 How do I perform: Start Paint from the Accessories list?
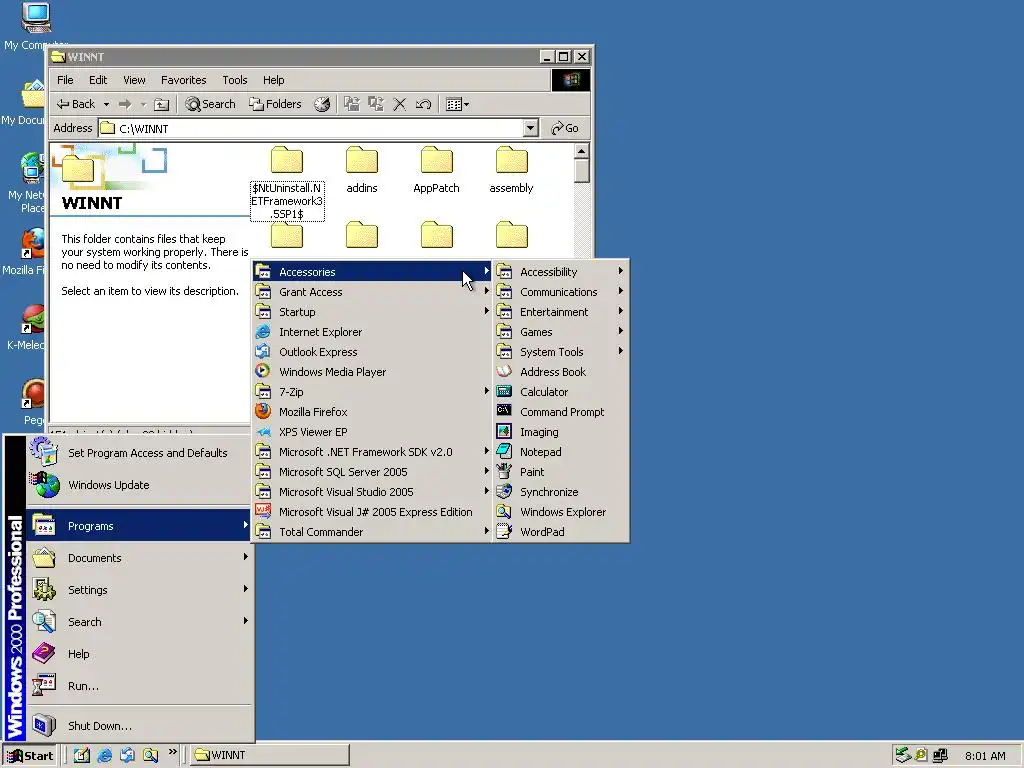click(x=561, y=472)
